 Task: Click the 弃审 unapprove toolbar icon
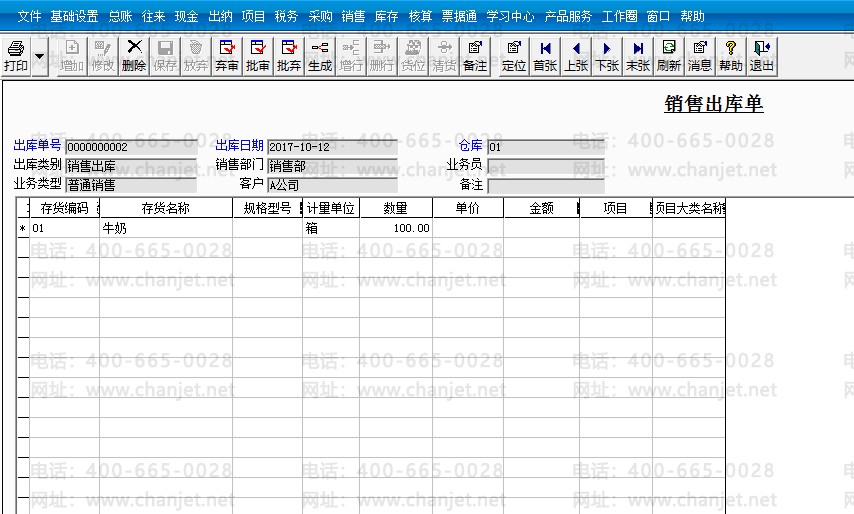(227, 57)
